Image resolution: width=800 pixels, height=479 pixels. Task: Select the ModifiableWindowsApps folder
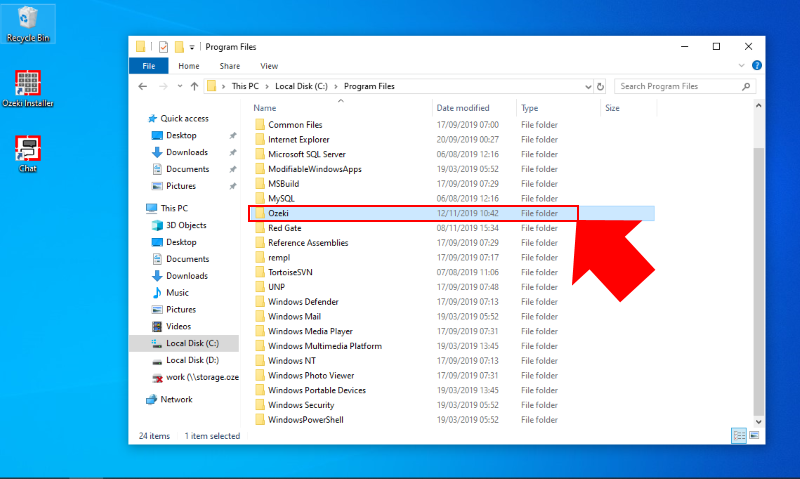tap(315, 169)
